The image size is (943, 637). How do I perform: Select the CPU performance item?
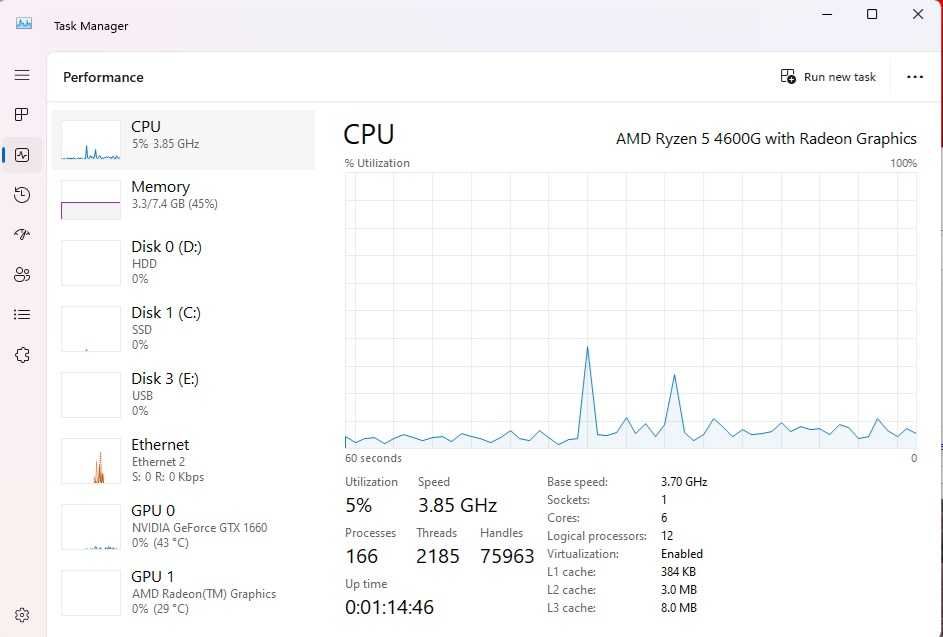(x=183, y=139)
